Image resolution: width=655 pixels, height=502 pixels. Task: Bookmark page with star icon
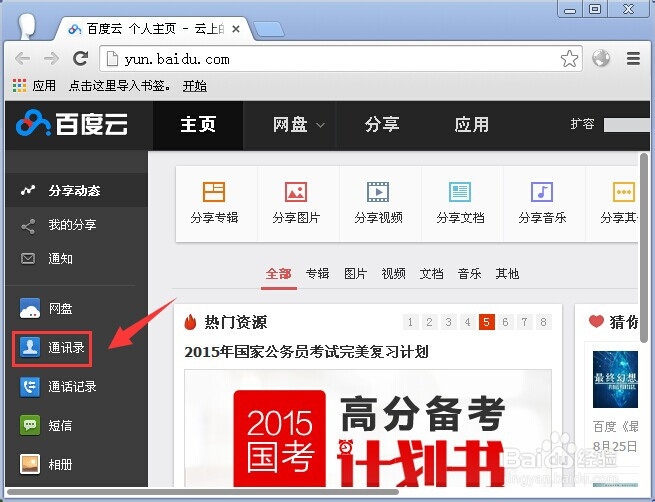click(x=569, y=59)
